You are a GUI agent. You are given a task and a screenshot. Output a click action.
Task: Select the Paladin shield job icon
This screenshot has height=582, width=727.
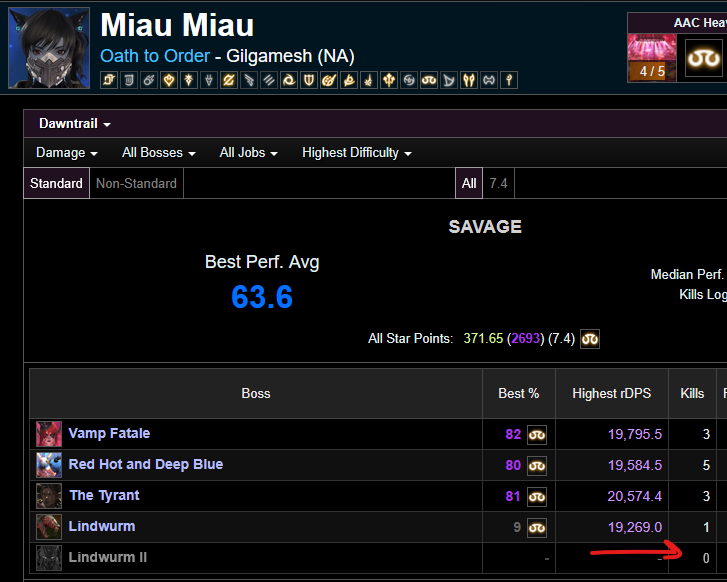[x=309, y=80]
